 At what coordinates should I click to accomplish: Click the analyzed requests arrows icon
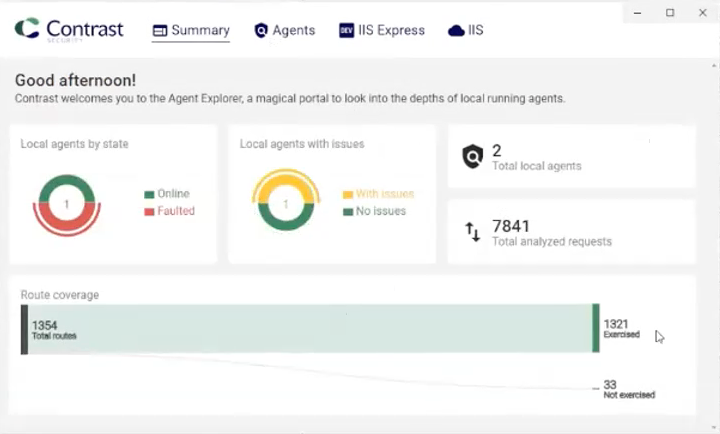473,232
